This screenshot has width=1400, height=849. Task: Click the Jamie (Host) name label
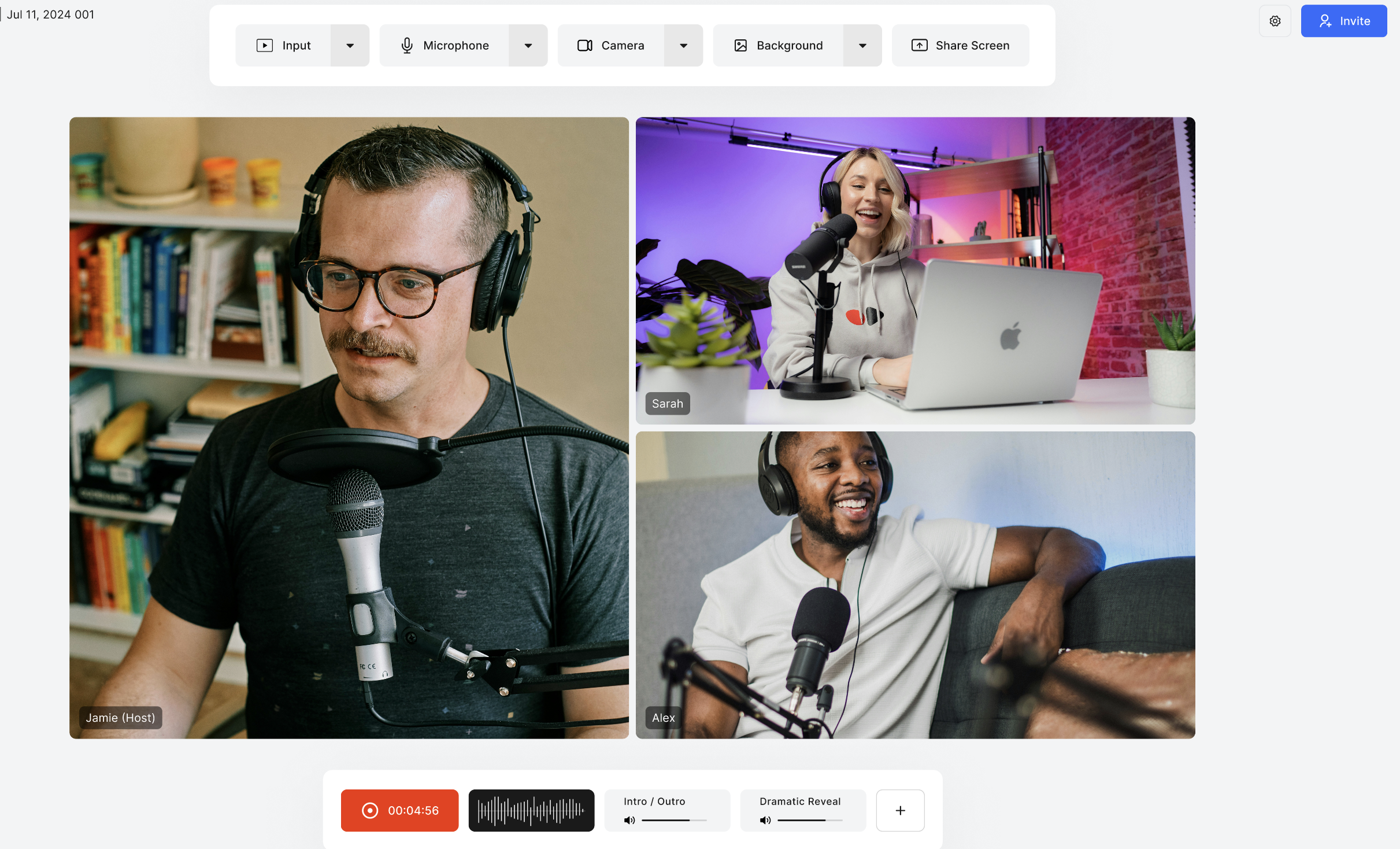[120, 717]
